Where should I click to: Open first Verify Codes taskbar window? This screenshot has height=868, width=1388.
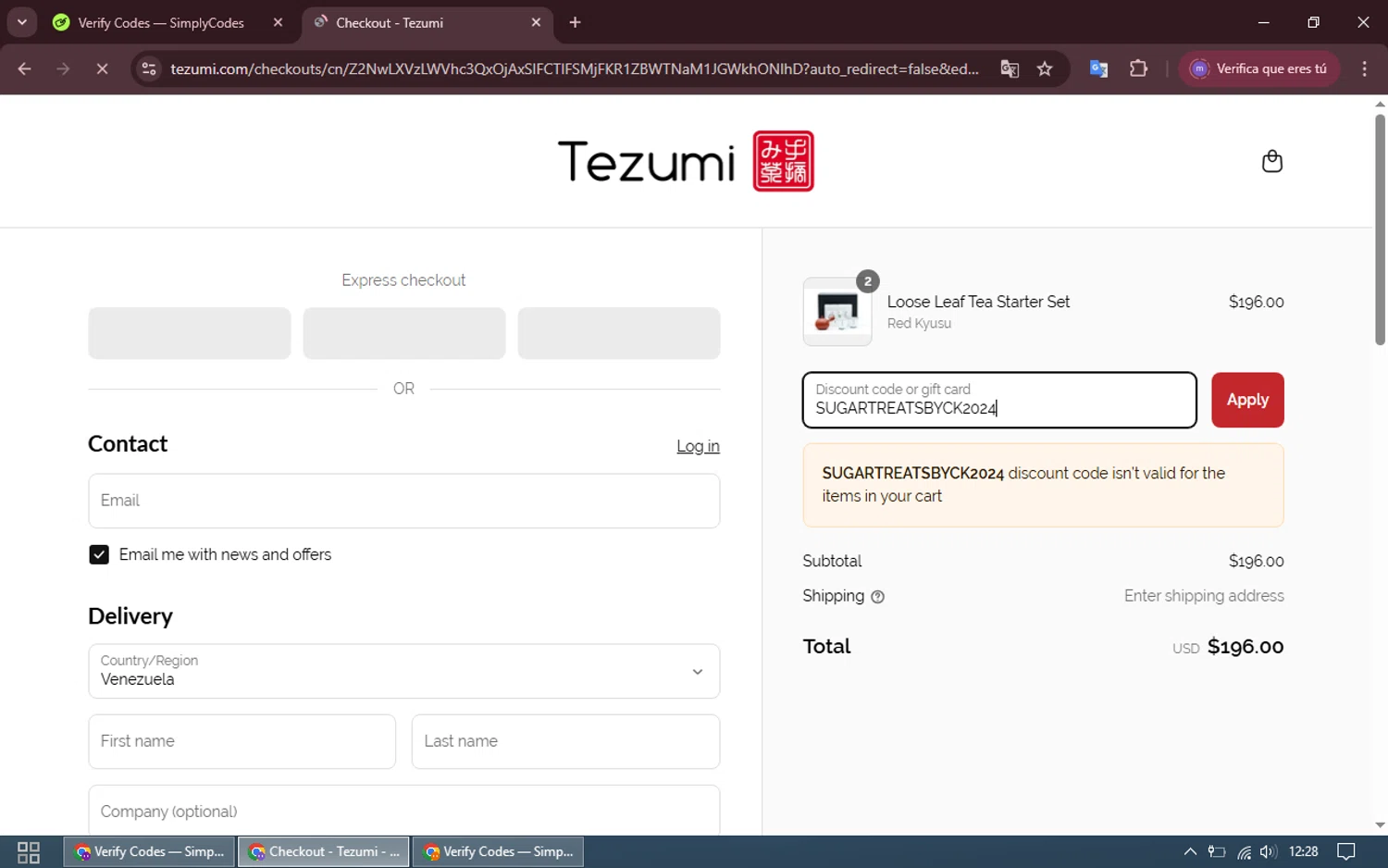(149, 851)
